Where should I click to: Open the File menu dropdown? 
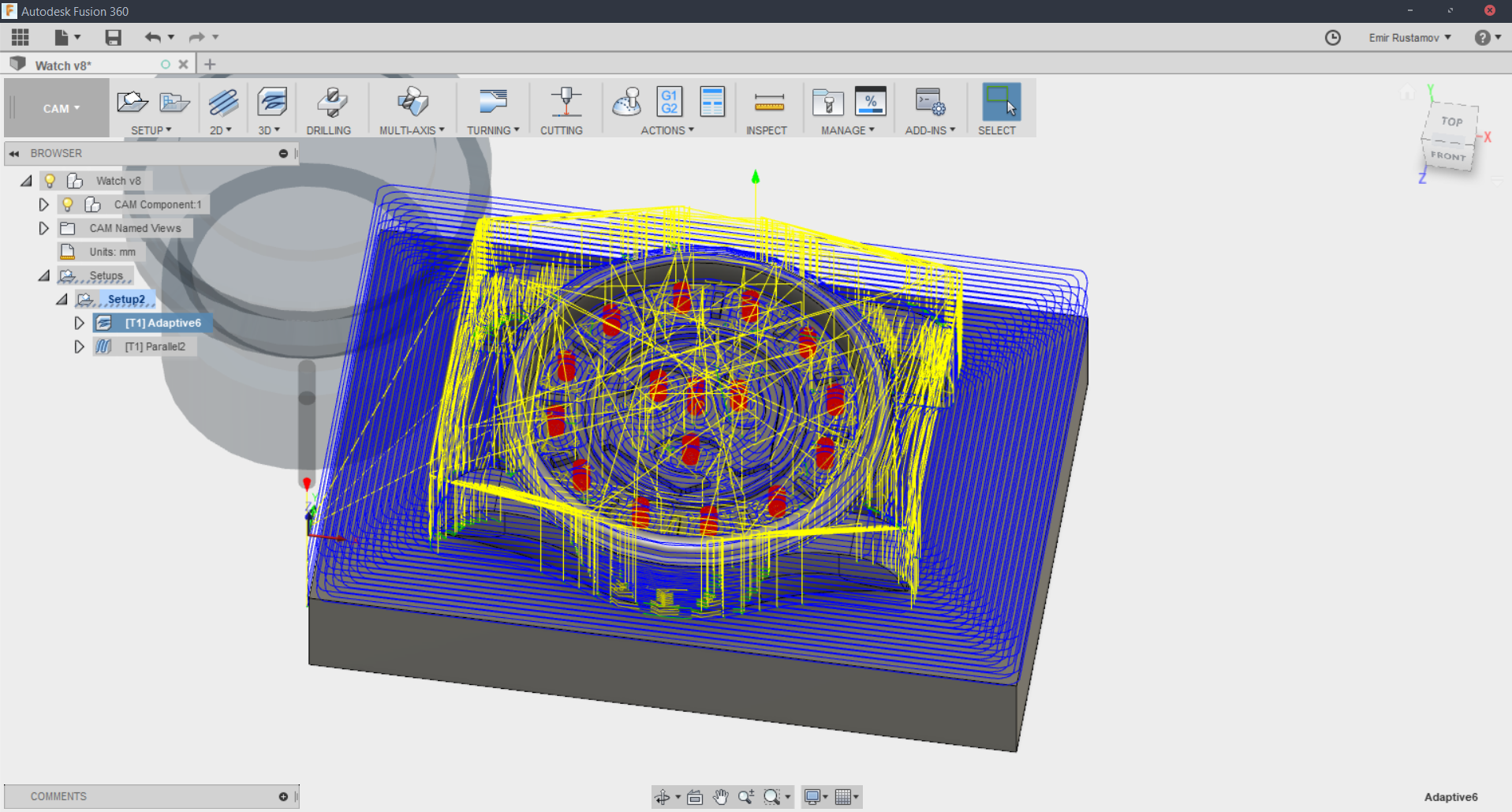click(67, 37)
